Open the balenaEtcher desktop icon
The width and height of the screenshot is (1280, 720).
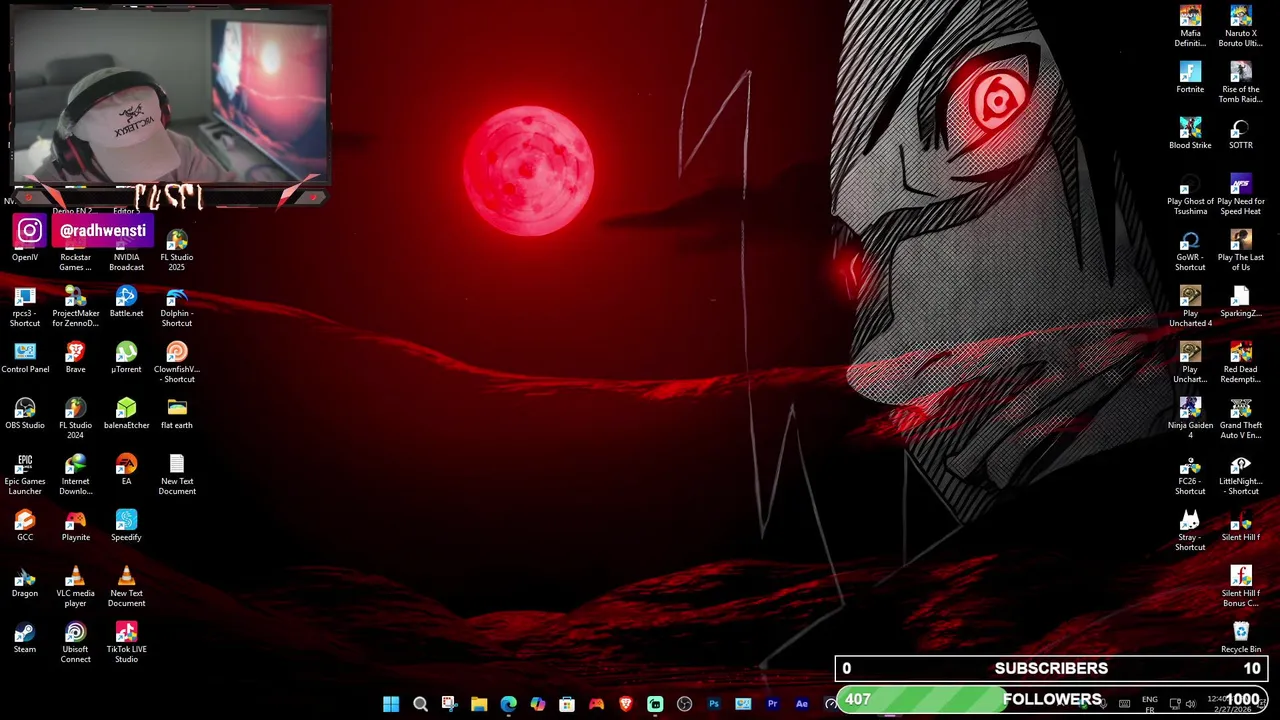126,413
